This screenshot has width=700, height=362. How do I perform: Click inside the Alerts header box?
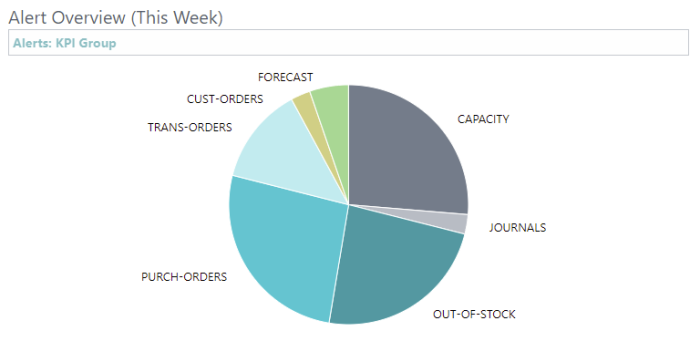[348, 43]
